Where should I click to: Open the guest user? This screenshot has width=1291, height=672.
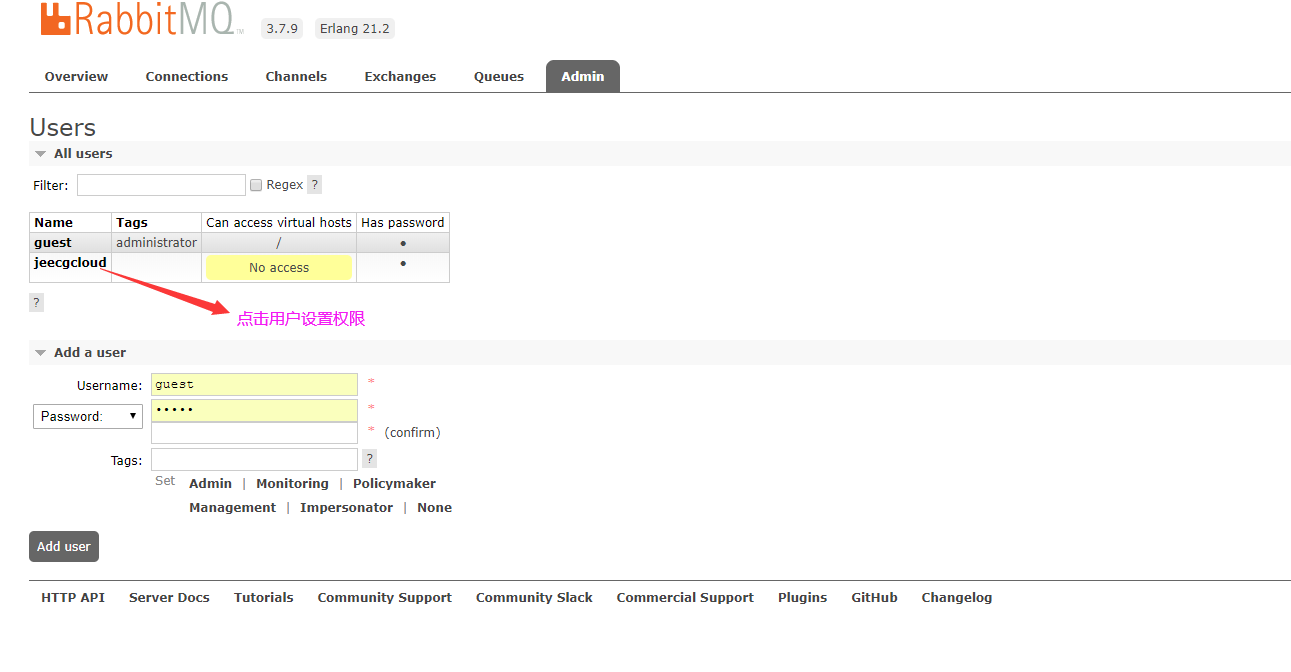click(53, 243)
